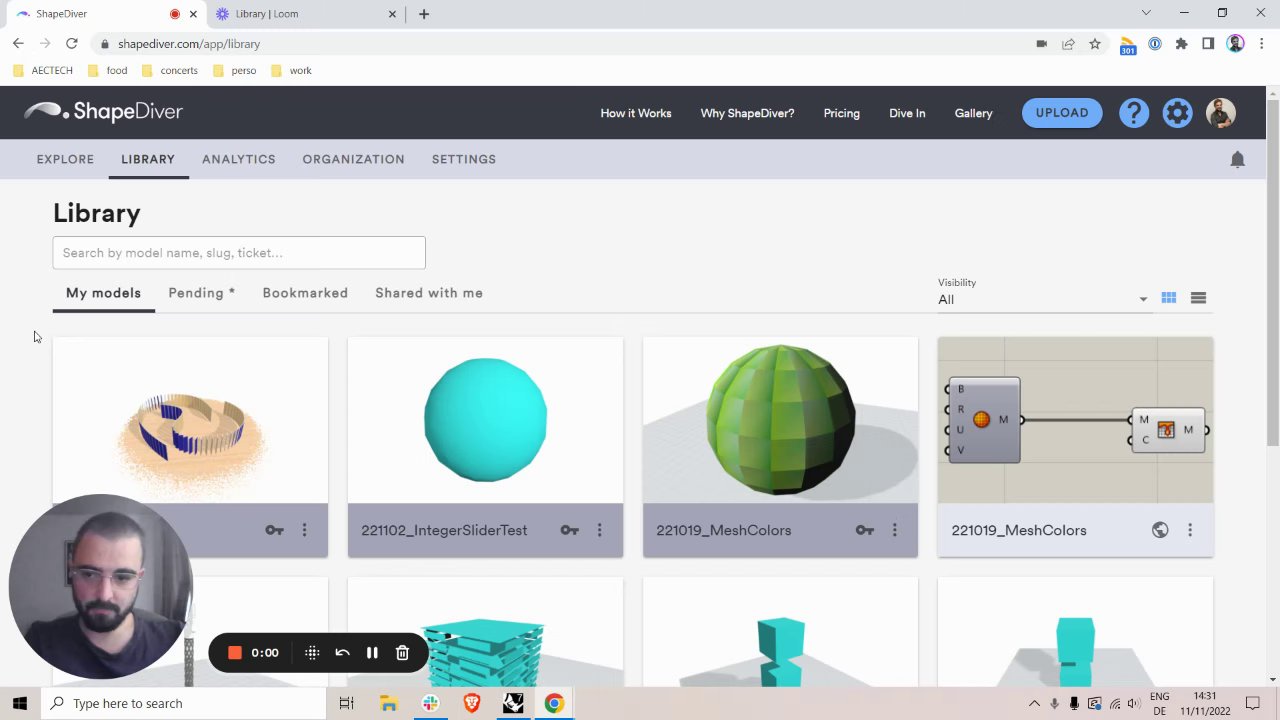Open more options for 221102_IntegerSliderTest card
The height and width of the screenshot is (720, 1280).
pyautogui.click(x=599, y=530)
